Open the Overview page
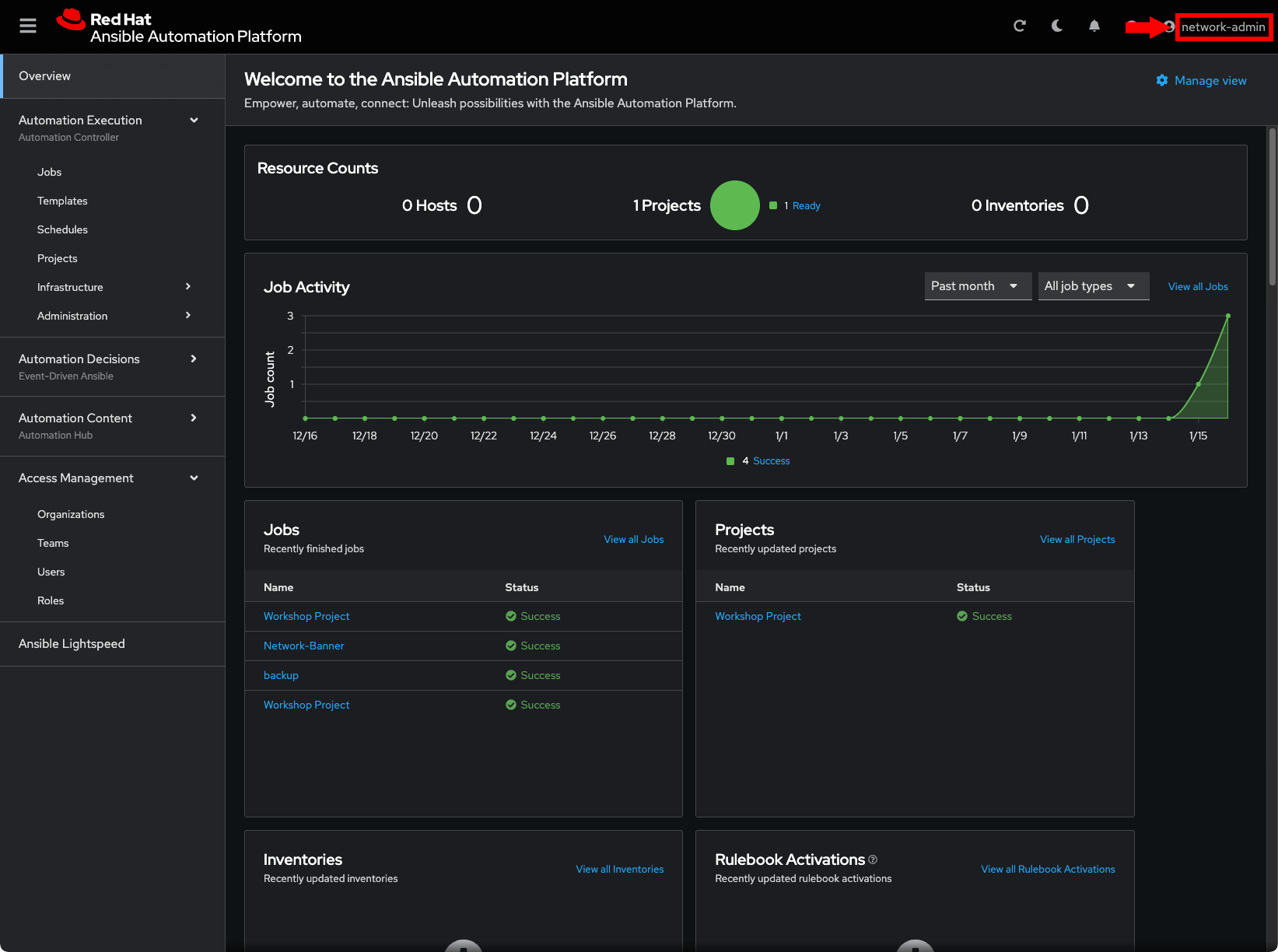 coord(113,76)
